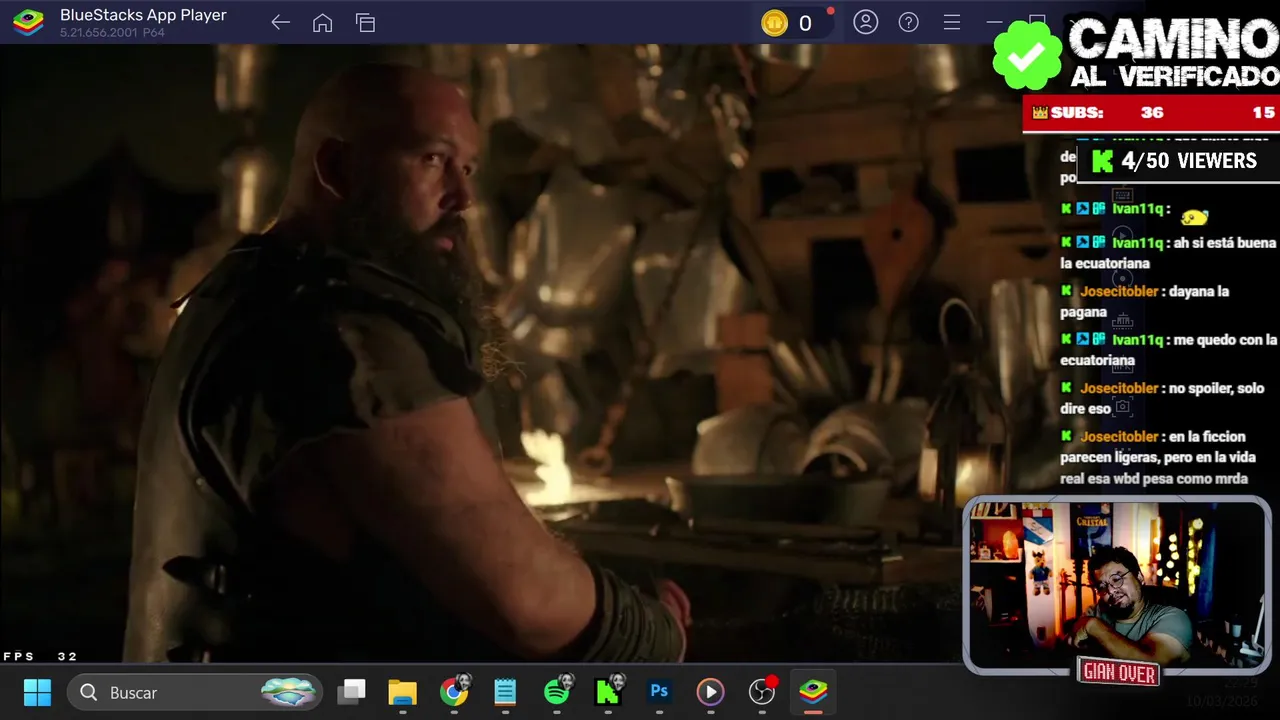Select BlueStacks icon on taskbar

pos(813,691)
